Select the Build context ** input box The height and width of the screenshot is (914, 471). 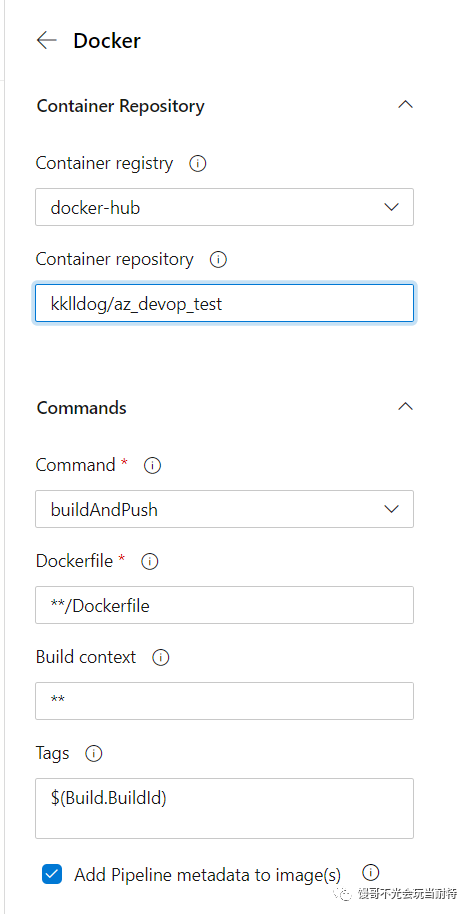(x=224, y=701)
